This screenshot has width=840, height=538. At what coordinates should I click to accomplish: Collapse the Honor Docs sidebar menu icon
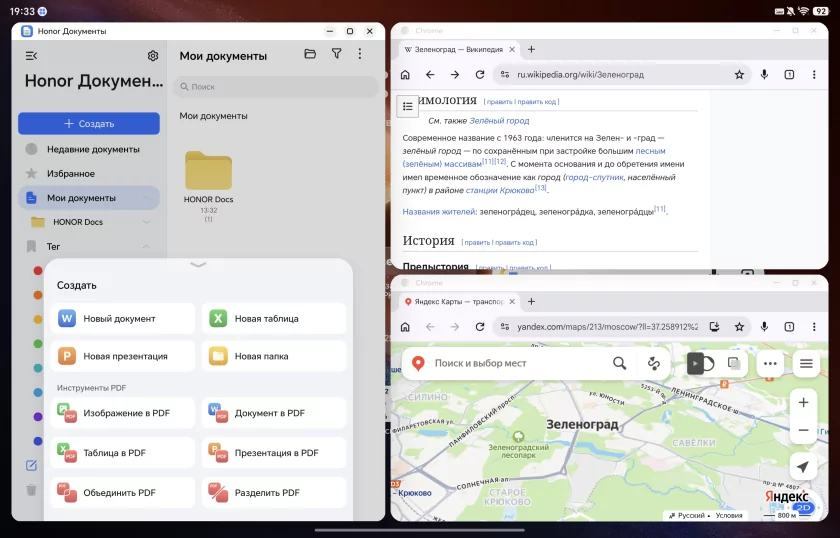click(31, 56)
